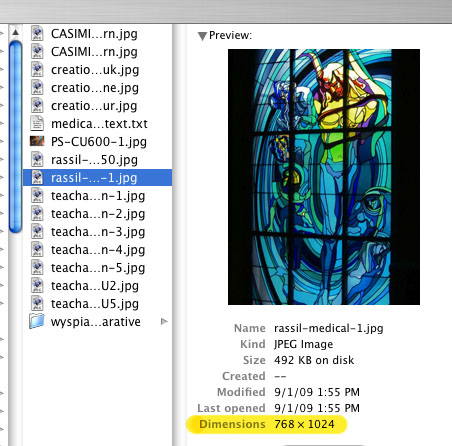Click the scroll up arrow in file column
452x446 pixels.
15,32
